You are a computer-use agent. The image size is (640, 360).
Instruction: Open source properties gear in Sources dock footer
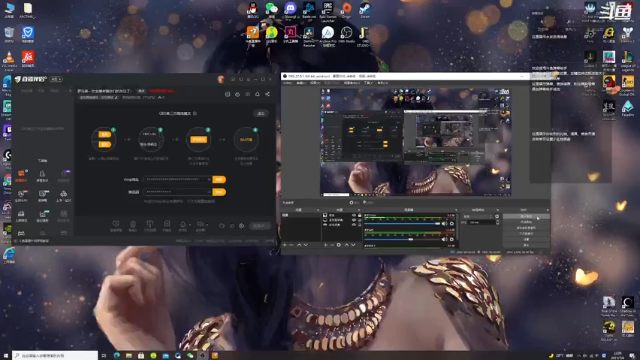[x=339, y=245]
